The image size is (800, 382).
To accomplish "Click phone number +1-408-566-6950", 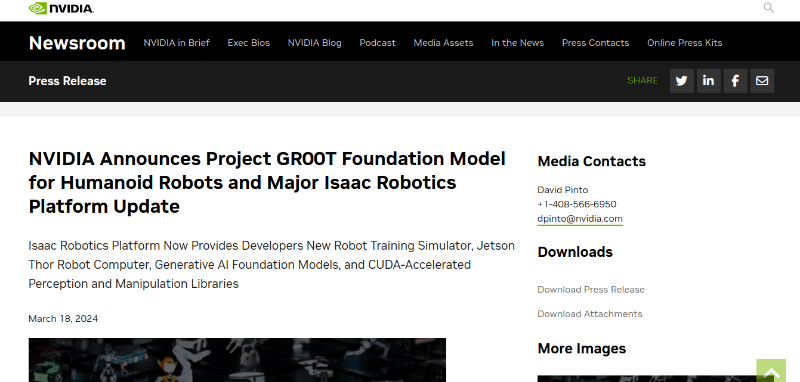I will [577, 204].
